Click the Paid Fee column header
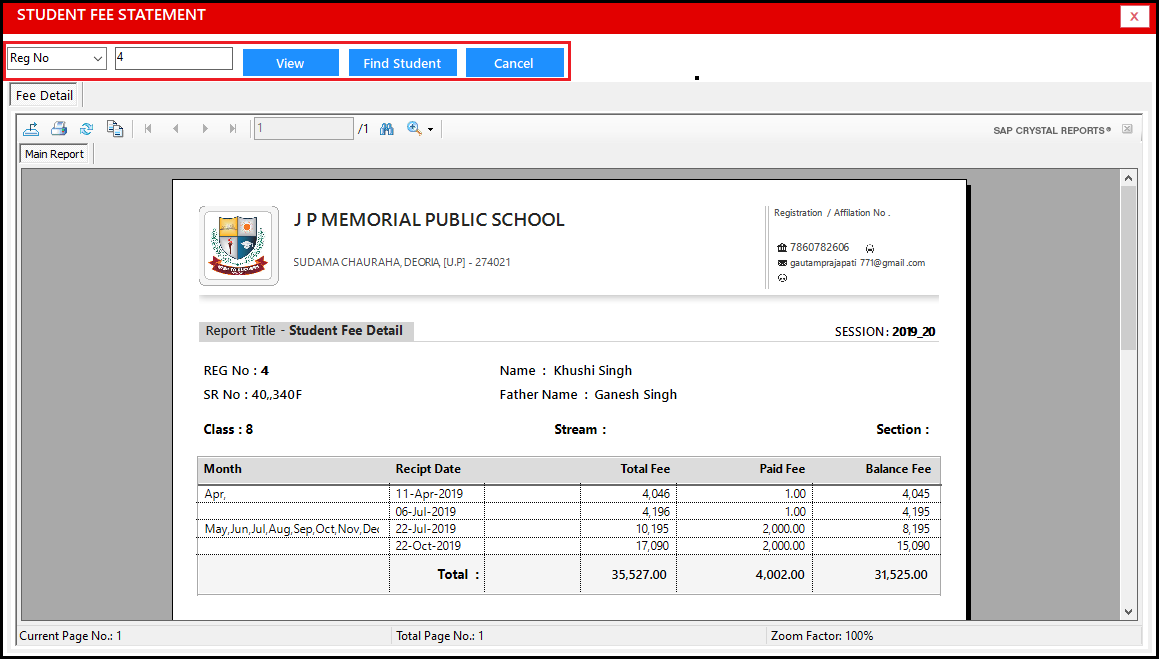Viewport: 1159px width, 659px height. tap(782, 469)
